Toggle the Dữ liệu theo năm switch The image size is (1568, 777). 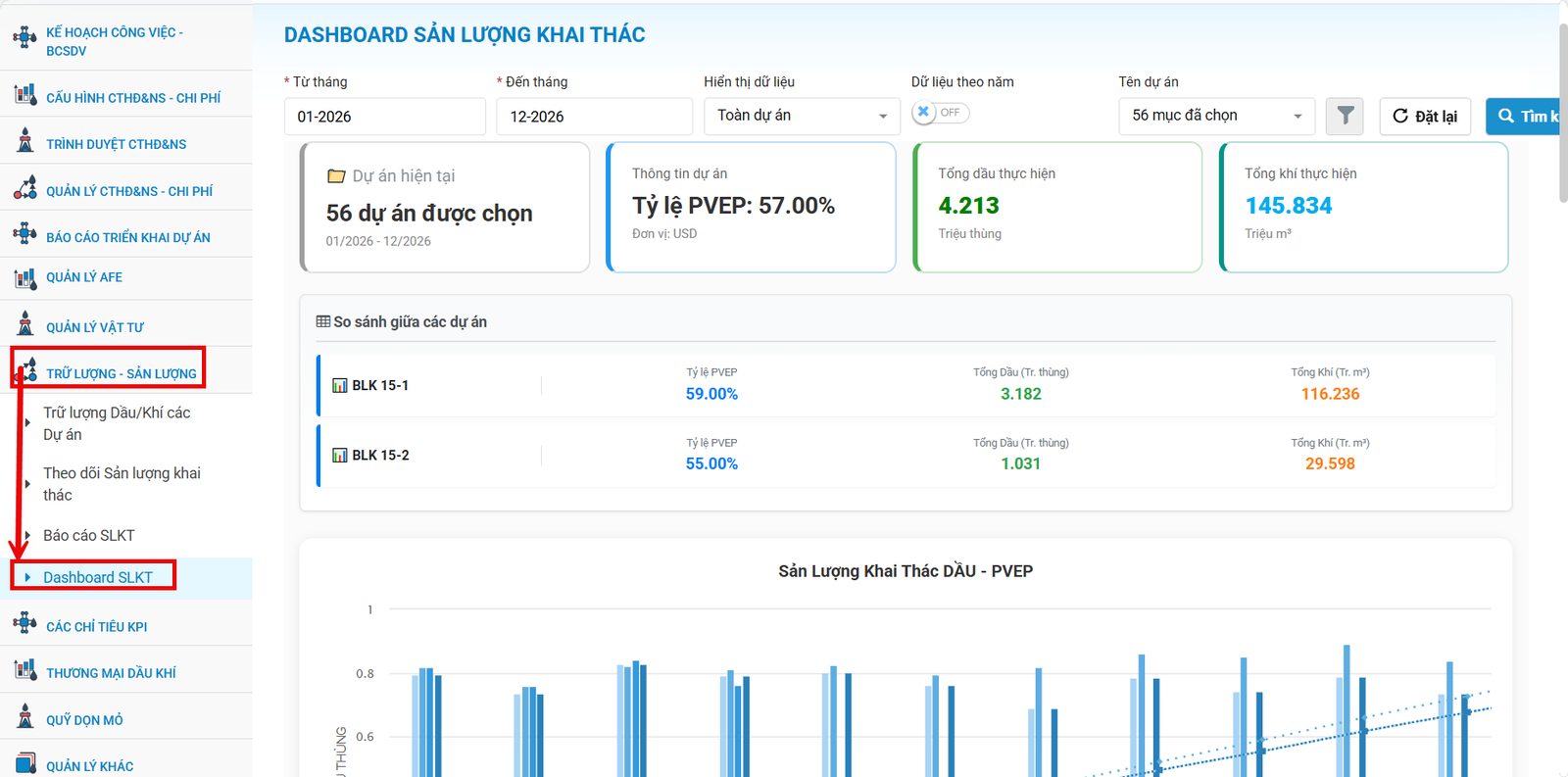940,113
